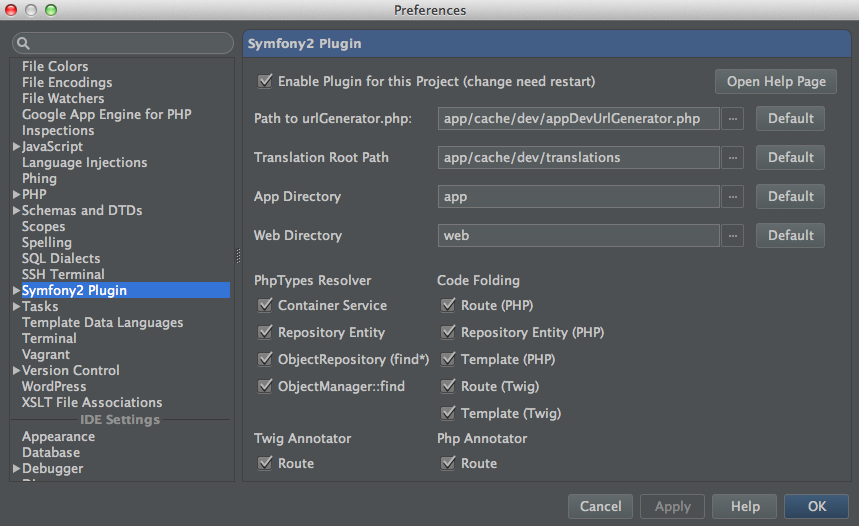859x526 pixels.
Task: Open XSLT File Associations settings
Action: (x=92, y=403)
